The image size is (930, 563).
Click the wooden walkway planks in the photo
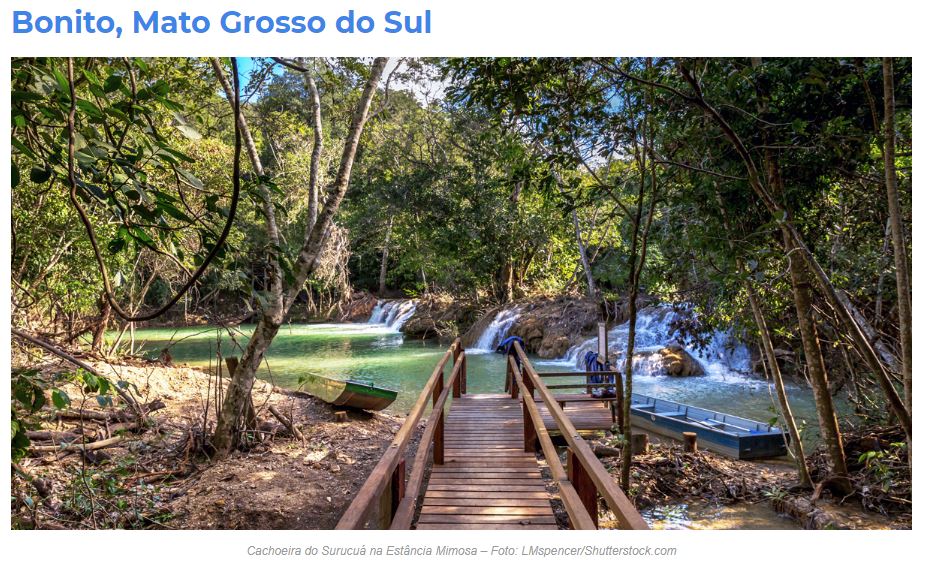coord(486,463)
